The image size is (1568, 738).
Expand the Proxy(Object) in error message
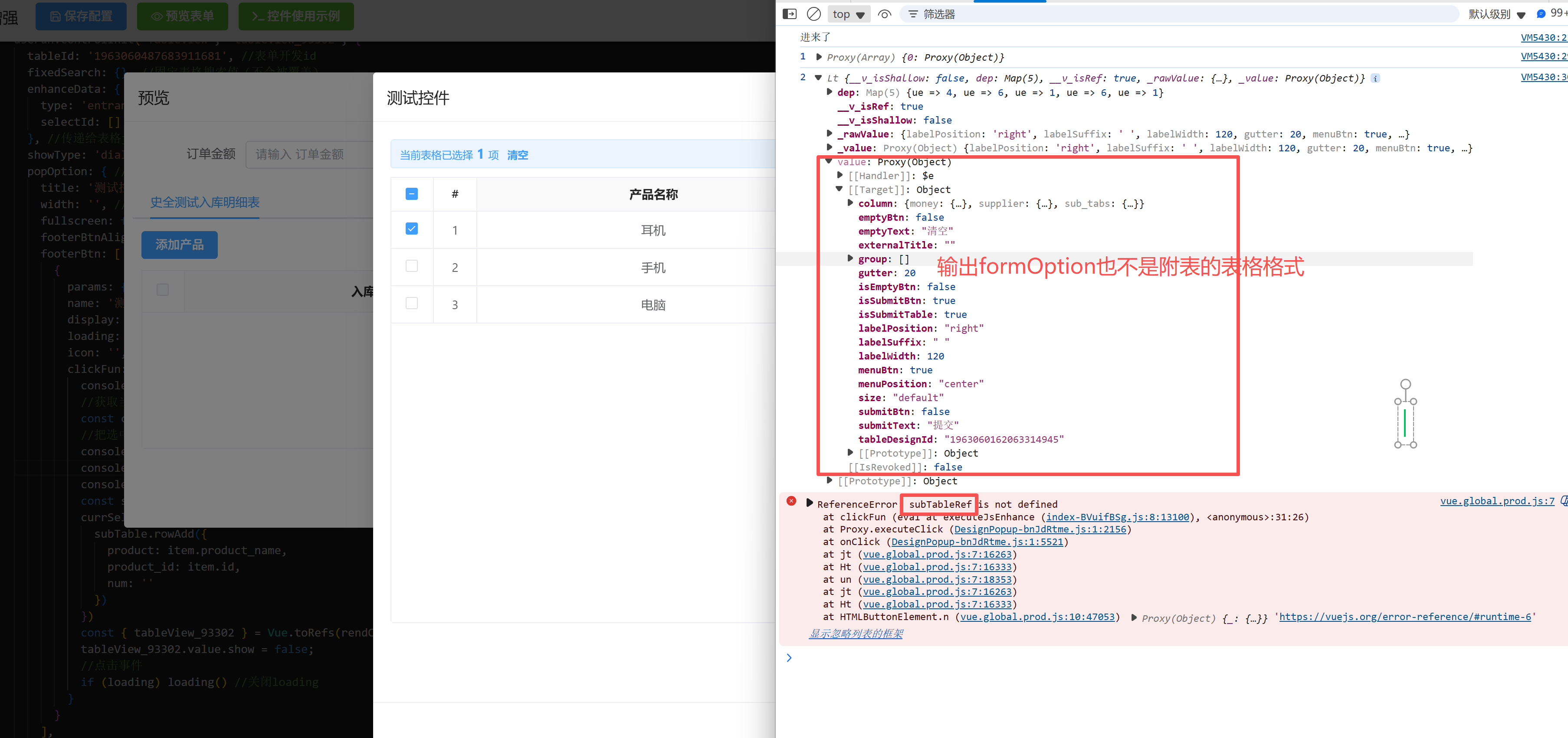click(x=1134, y=617)
